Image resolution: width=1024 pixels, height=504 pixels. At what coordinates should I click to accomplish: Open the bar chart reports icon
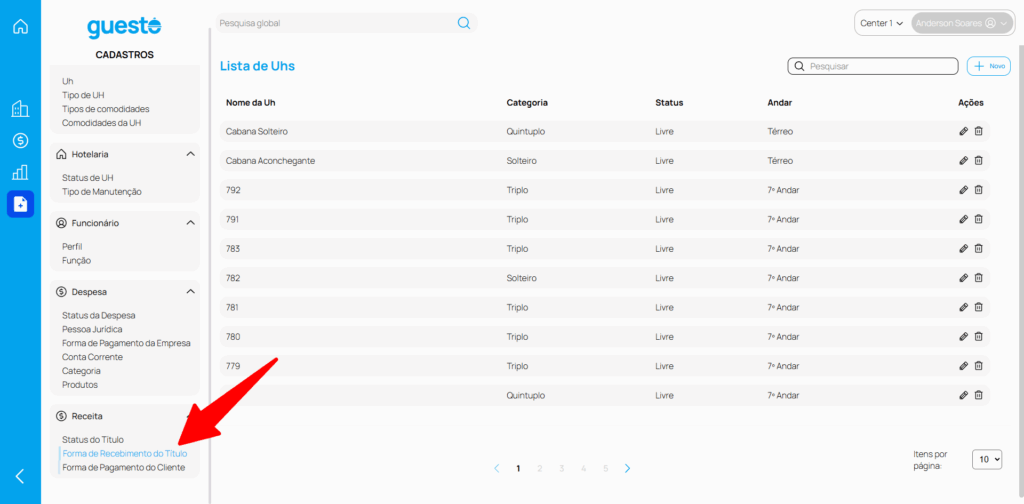pyautogui.click(x=20, y=172)
